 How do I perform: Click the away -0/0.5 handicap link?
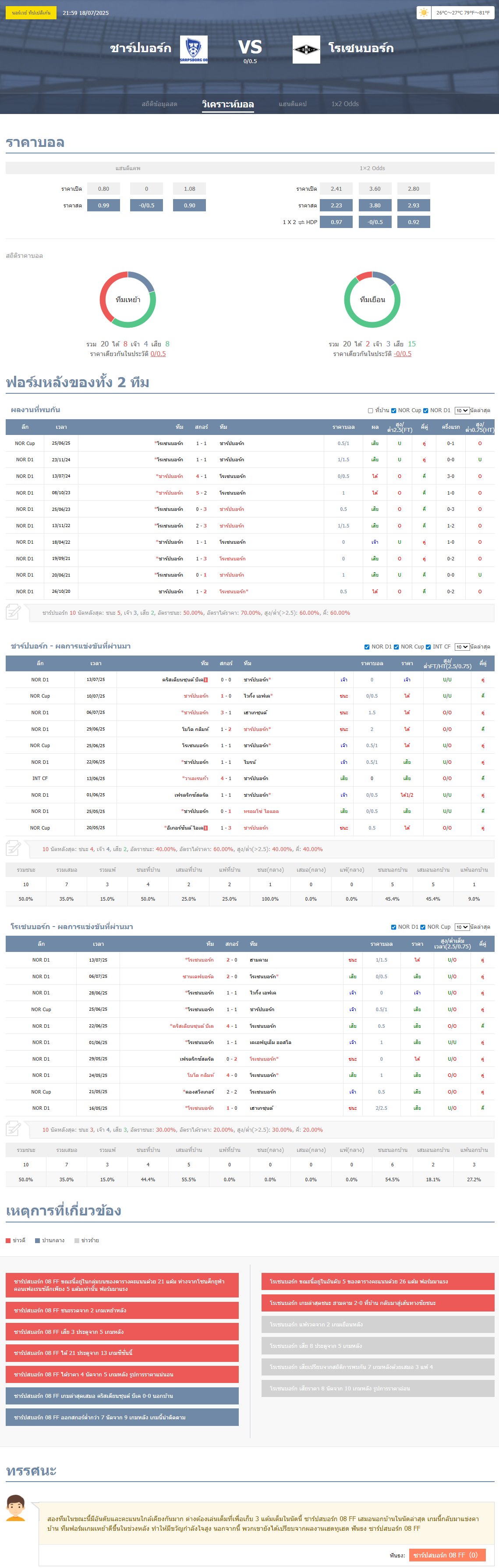(402, 354)
